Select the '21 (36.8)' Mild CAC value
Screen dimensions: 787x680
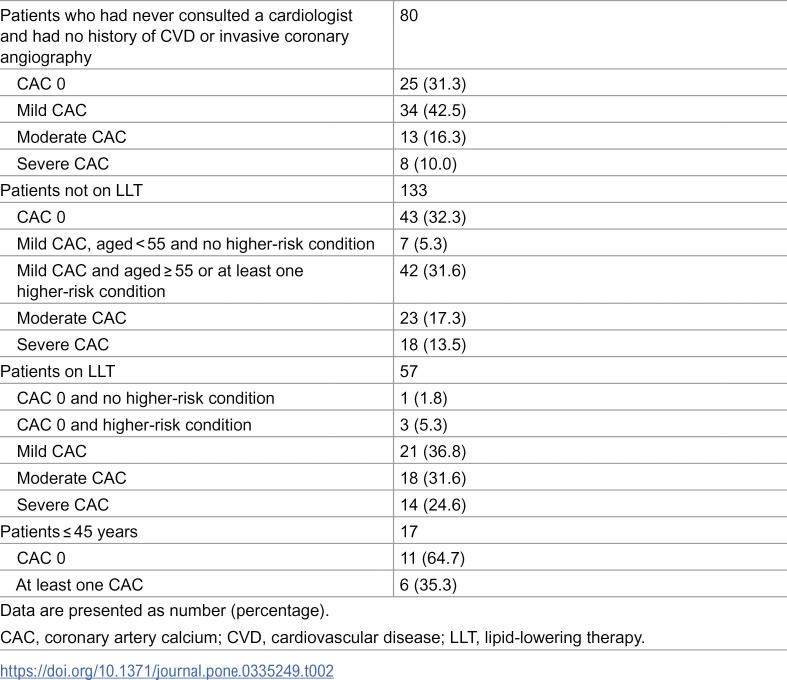(433, 451)
